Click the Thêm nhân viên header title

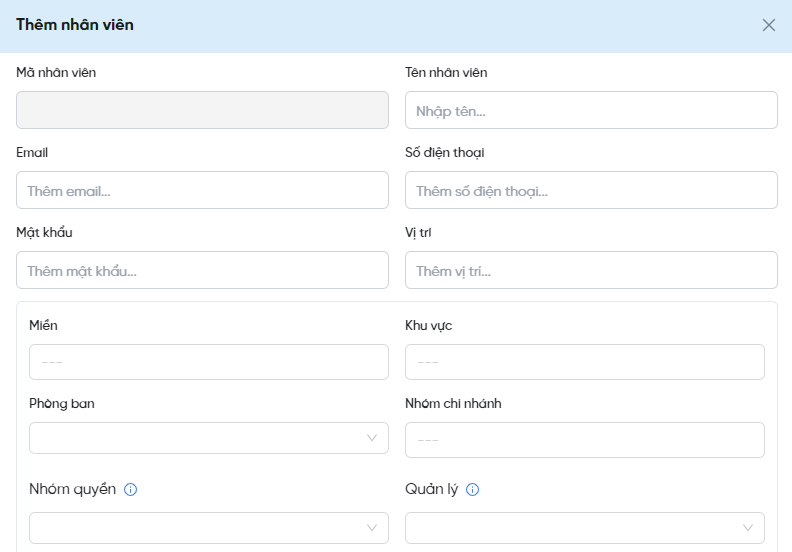[x=75, y=25]
